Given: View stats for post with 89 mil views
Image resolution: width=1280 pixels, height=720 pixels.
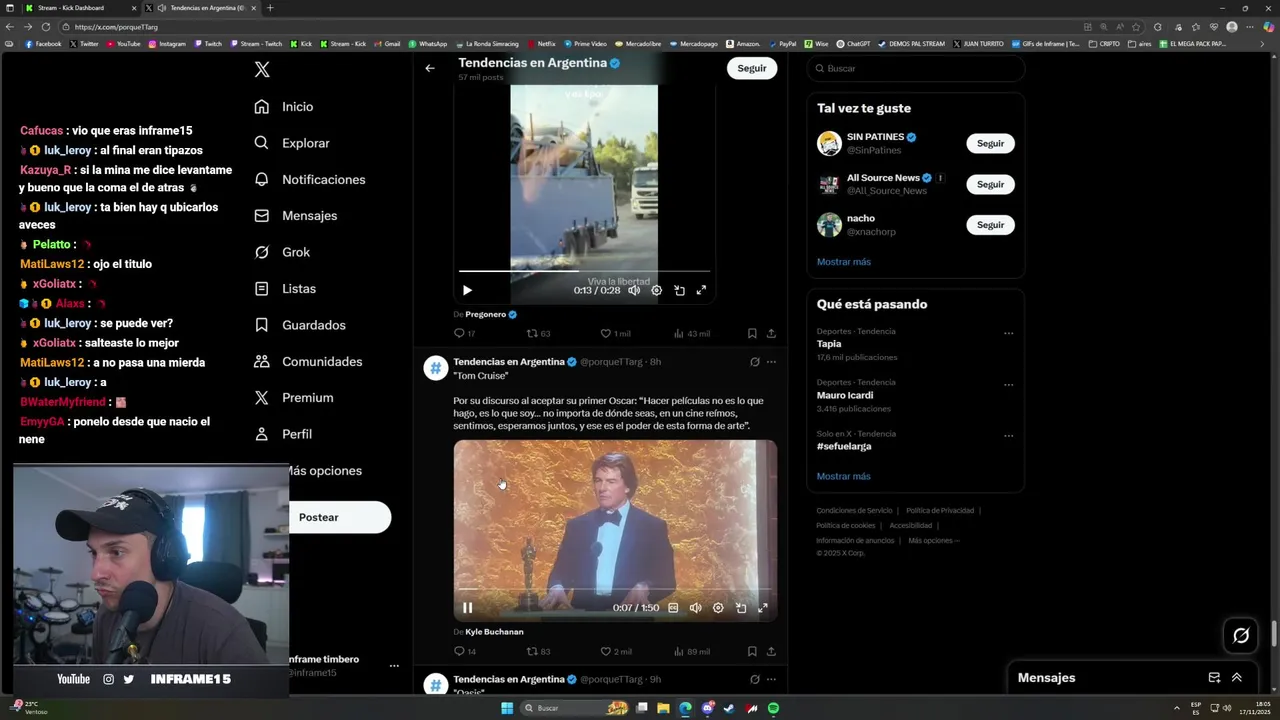Looking at the screenshot, I should pos(691,651).
